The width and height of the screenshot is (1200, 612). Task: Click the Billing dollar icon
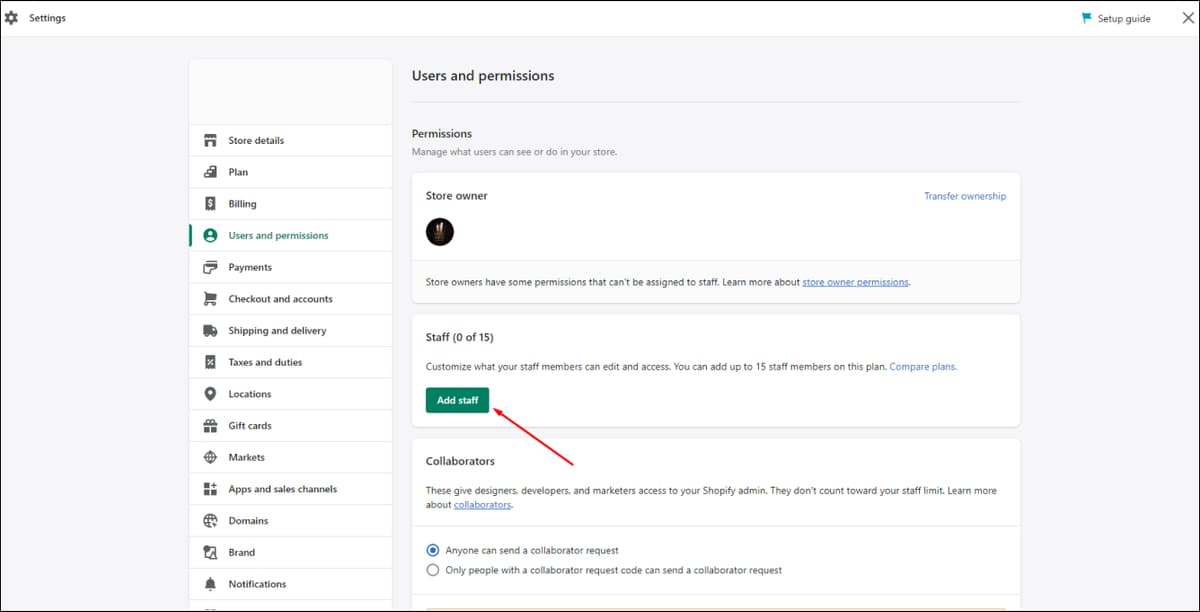coord(210,204)
